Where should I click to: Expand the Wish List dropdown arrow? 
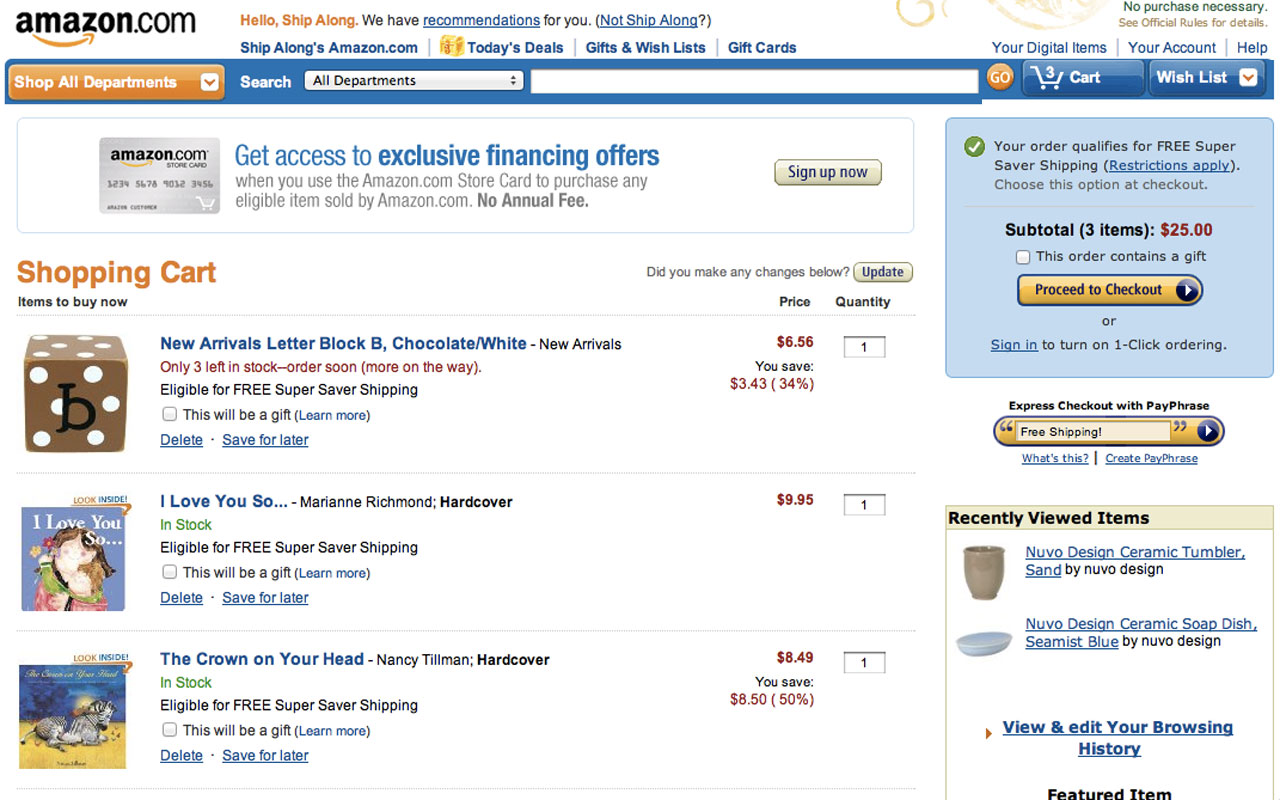click(1248, 78)
